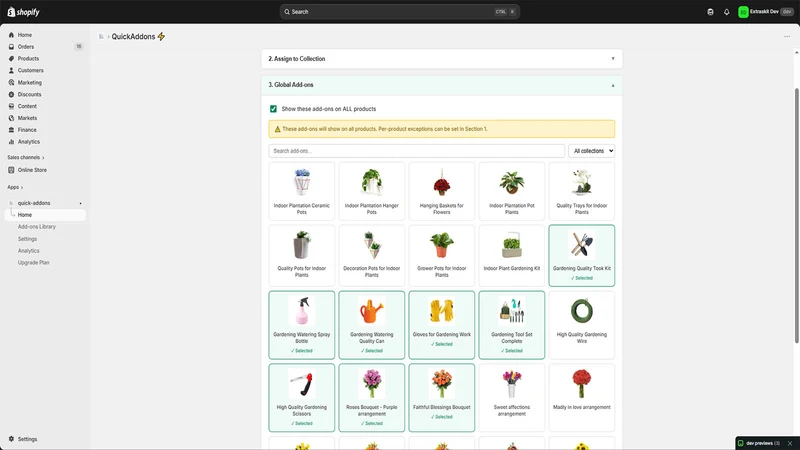
Task: Click the Shopify logo
Action: (x=23, y=12)
